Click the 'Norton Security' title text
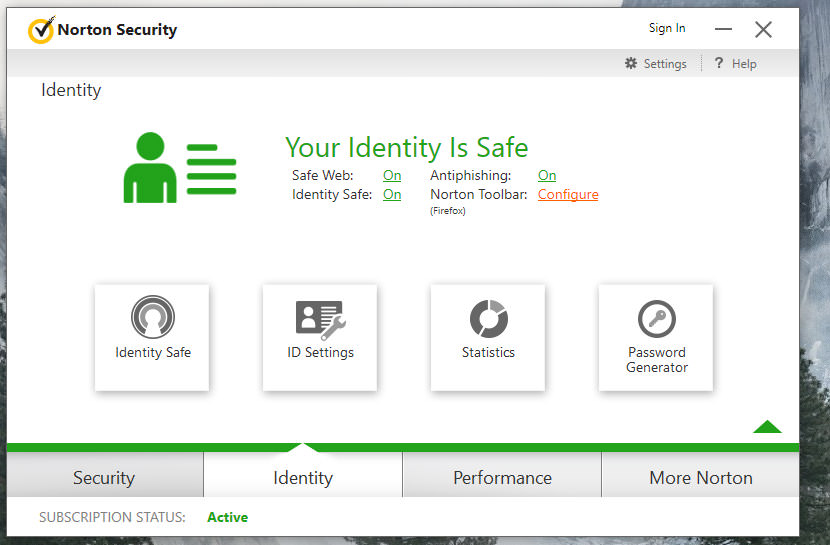This screenshot has height=545, width=830. coord(117,30)
